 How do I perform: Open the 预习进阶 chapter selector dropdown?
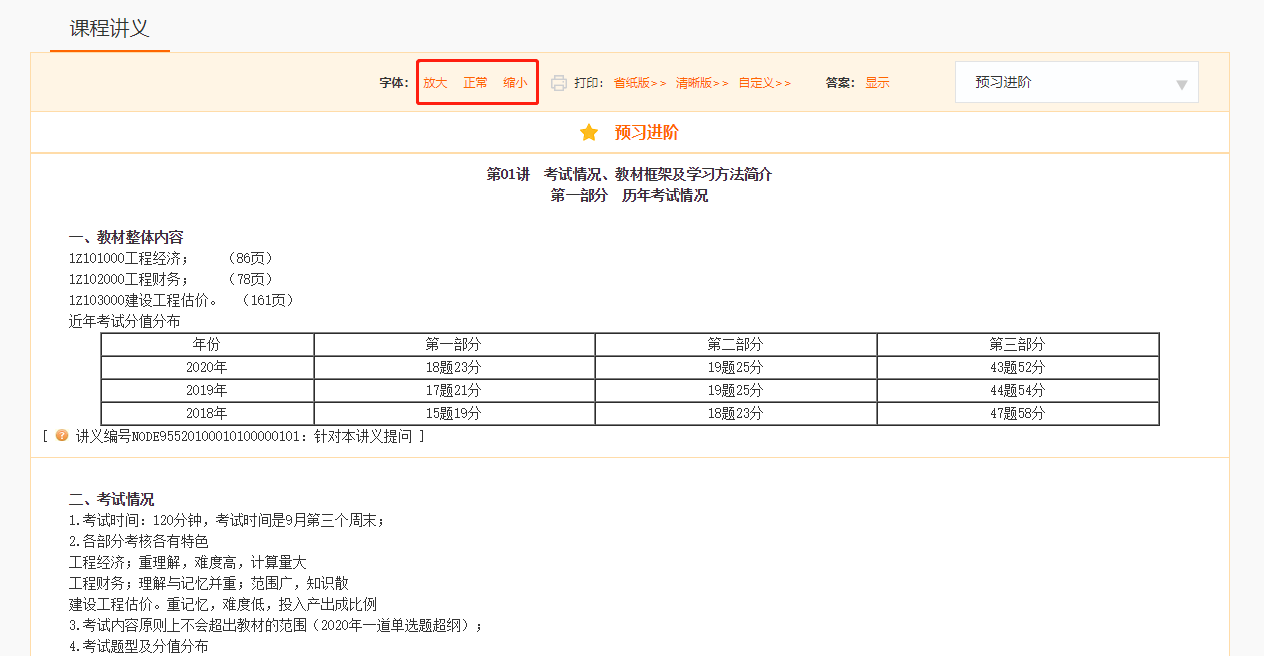click(x=1077, y=82)
